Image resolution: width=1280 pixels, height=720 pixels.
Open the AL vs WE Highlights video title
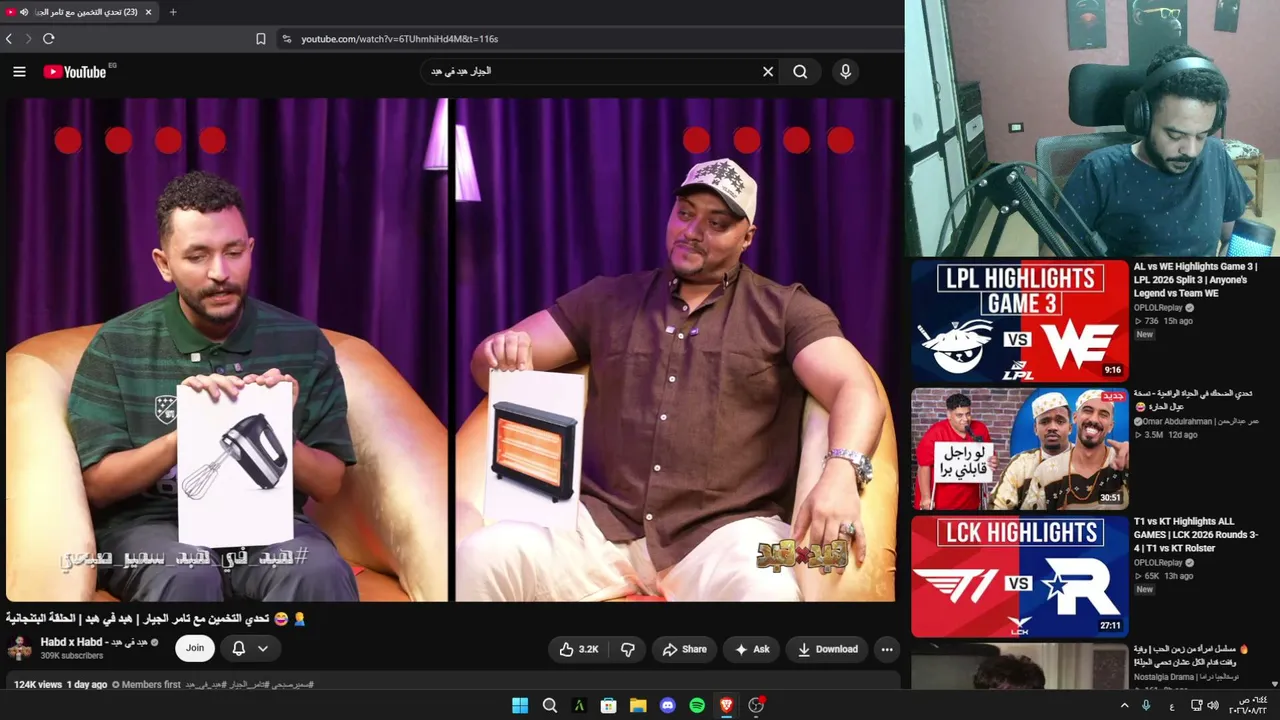pos(1195,280)
